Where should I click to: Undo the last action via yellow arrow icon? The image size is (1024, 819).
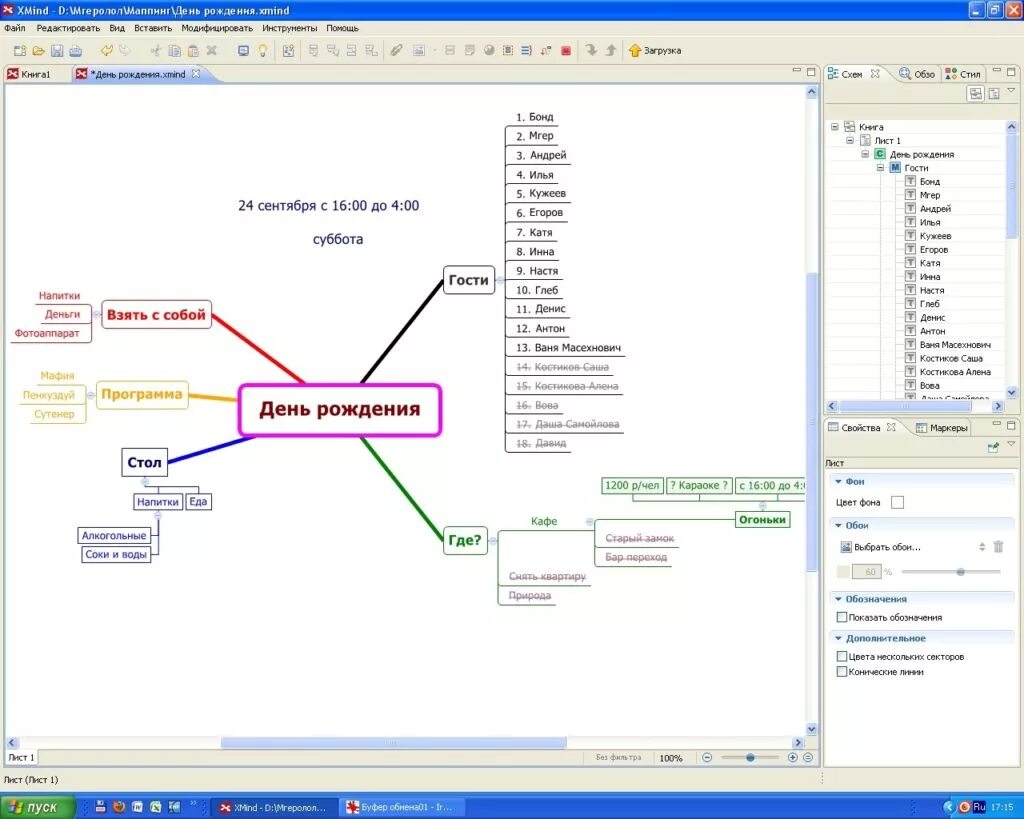coord(106,50)
